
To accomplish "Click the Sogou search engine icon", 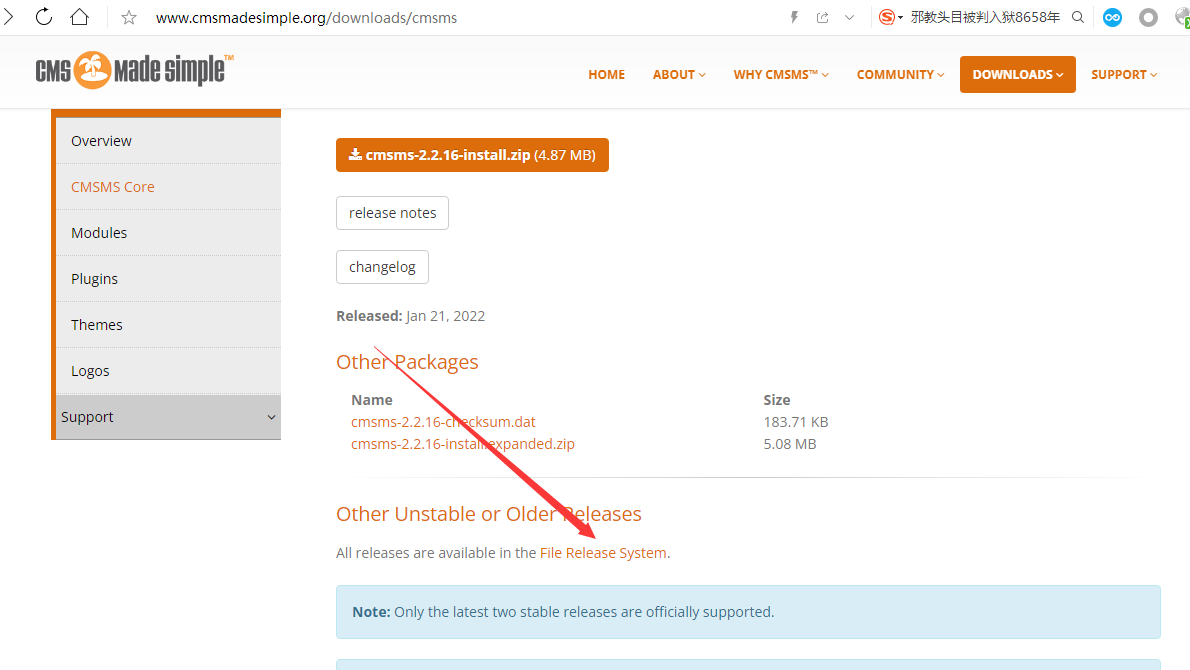I will tap(886, 17).
